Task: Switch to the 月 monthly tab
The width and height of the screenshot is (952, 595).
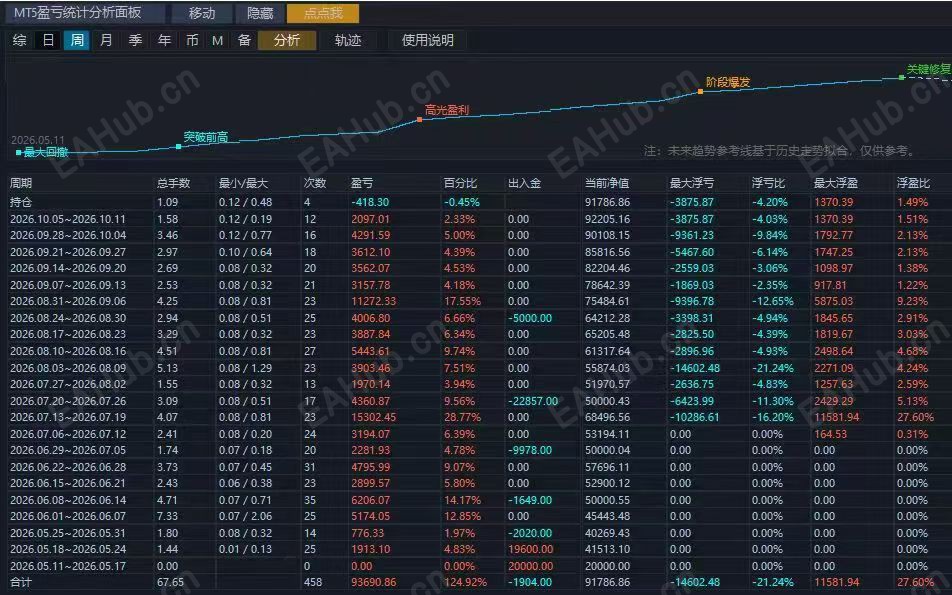Action: [106, 40]
